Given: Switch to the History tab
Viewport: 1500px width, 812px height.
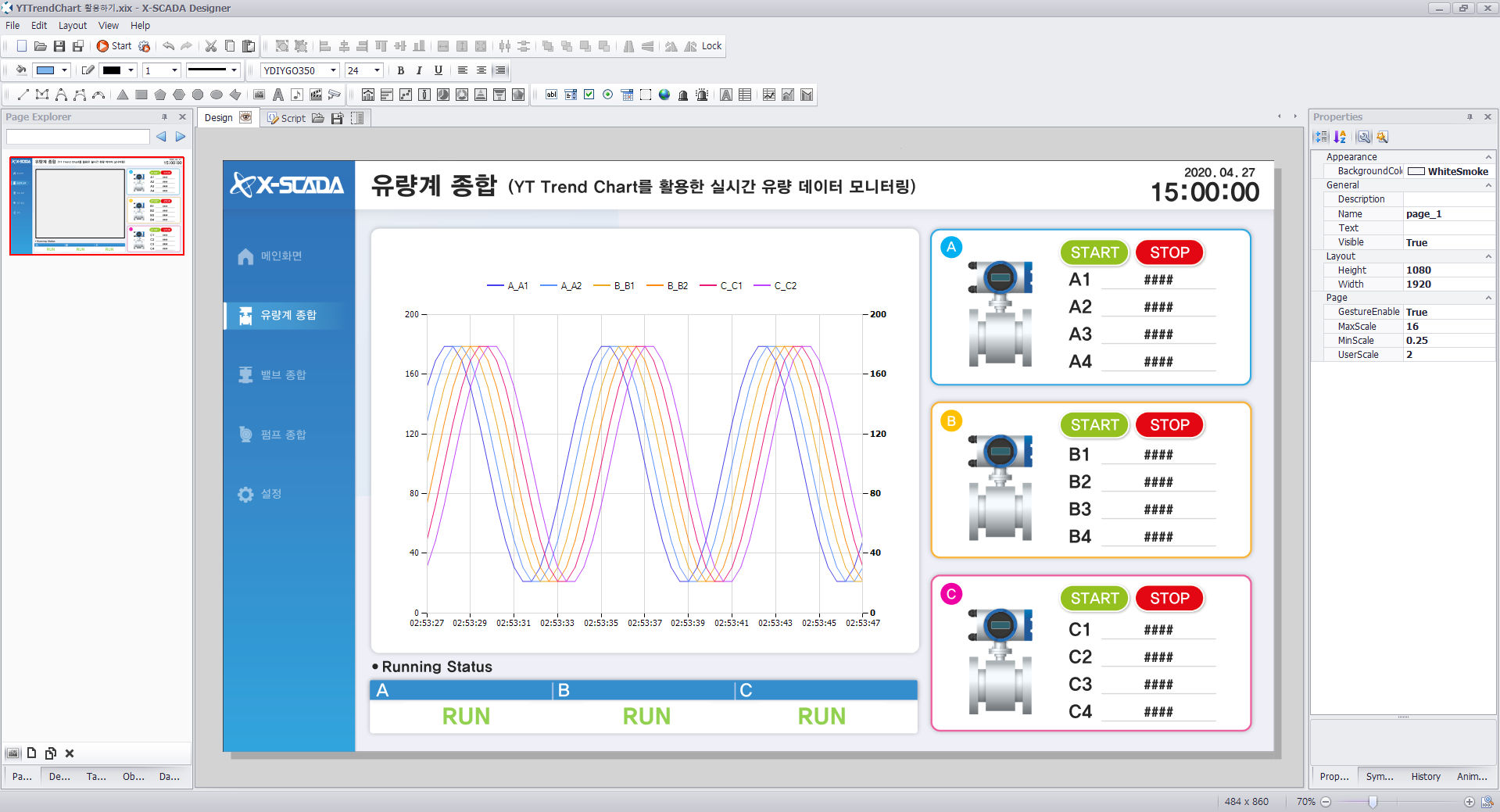Looking at the screenshot, I should [x=1426, y=777].
